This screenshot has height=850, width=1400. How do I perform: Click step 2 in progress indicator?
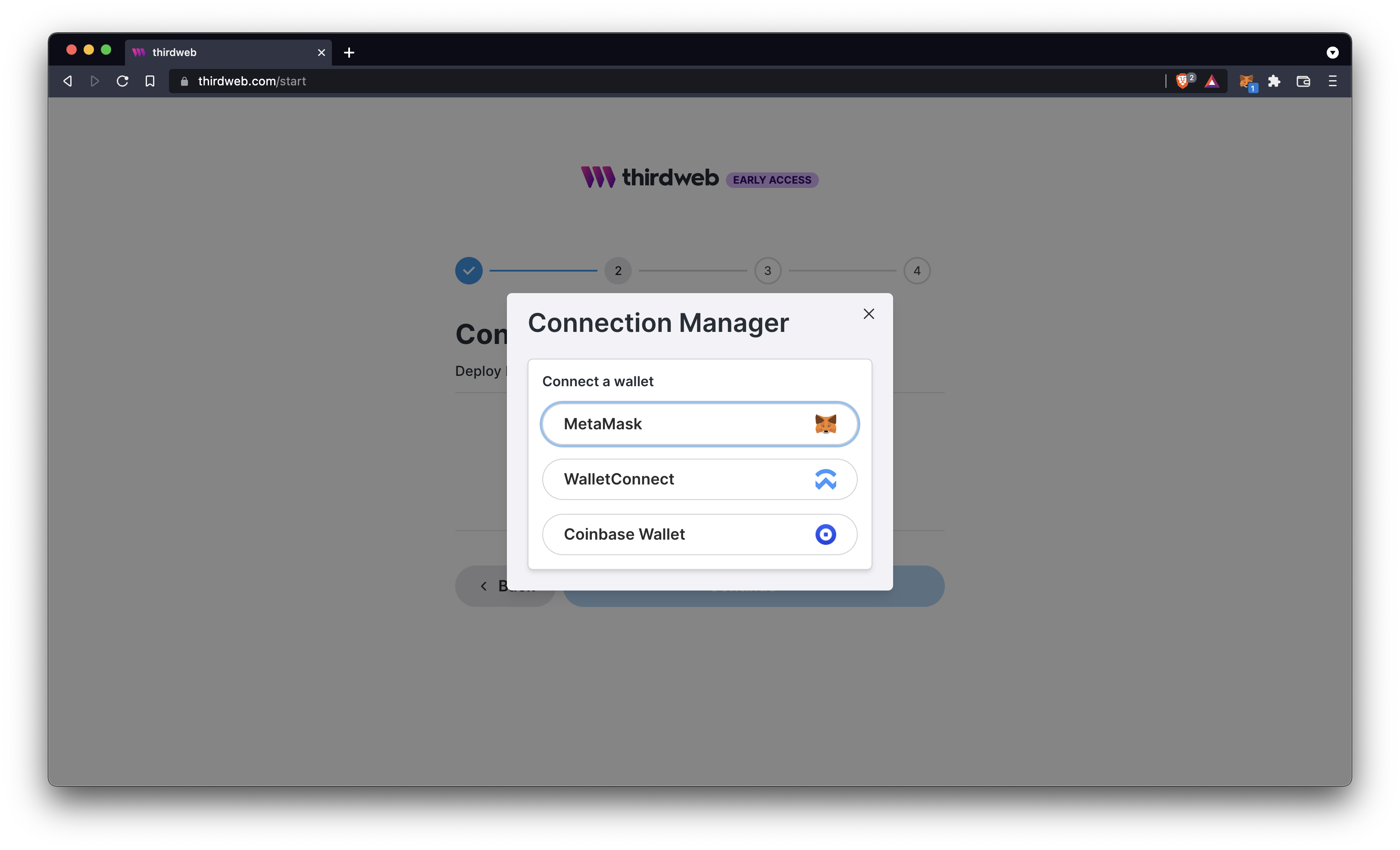618,270
